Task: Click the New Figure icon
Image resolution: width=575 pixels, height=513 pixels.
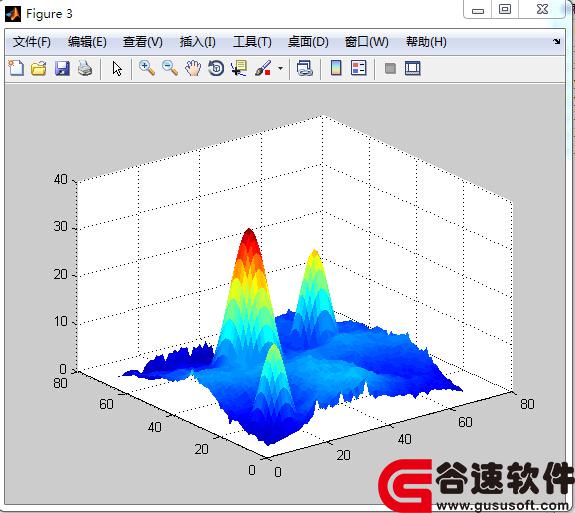Action: coord(16,68)
